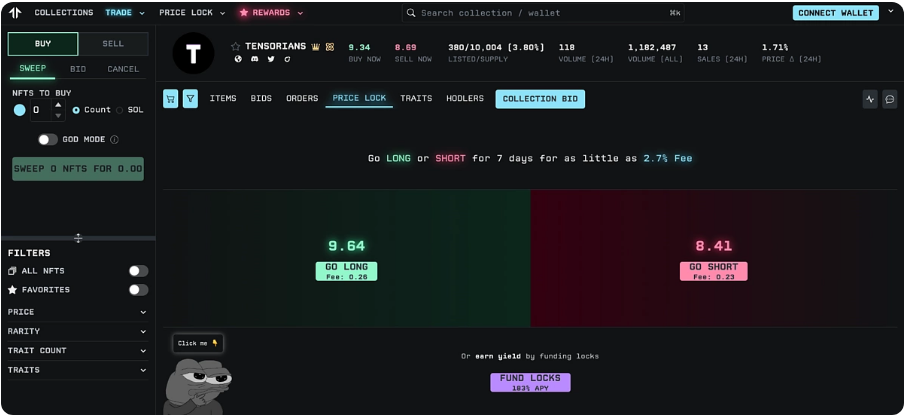Click the blue SOL circle beside count
The image size is (904, 416).
20,110
